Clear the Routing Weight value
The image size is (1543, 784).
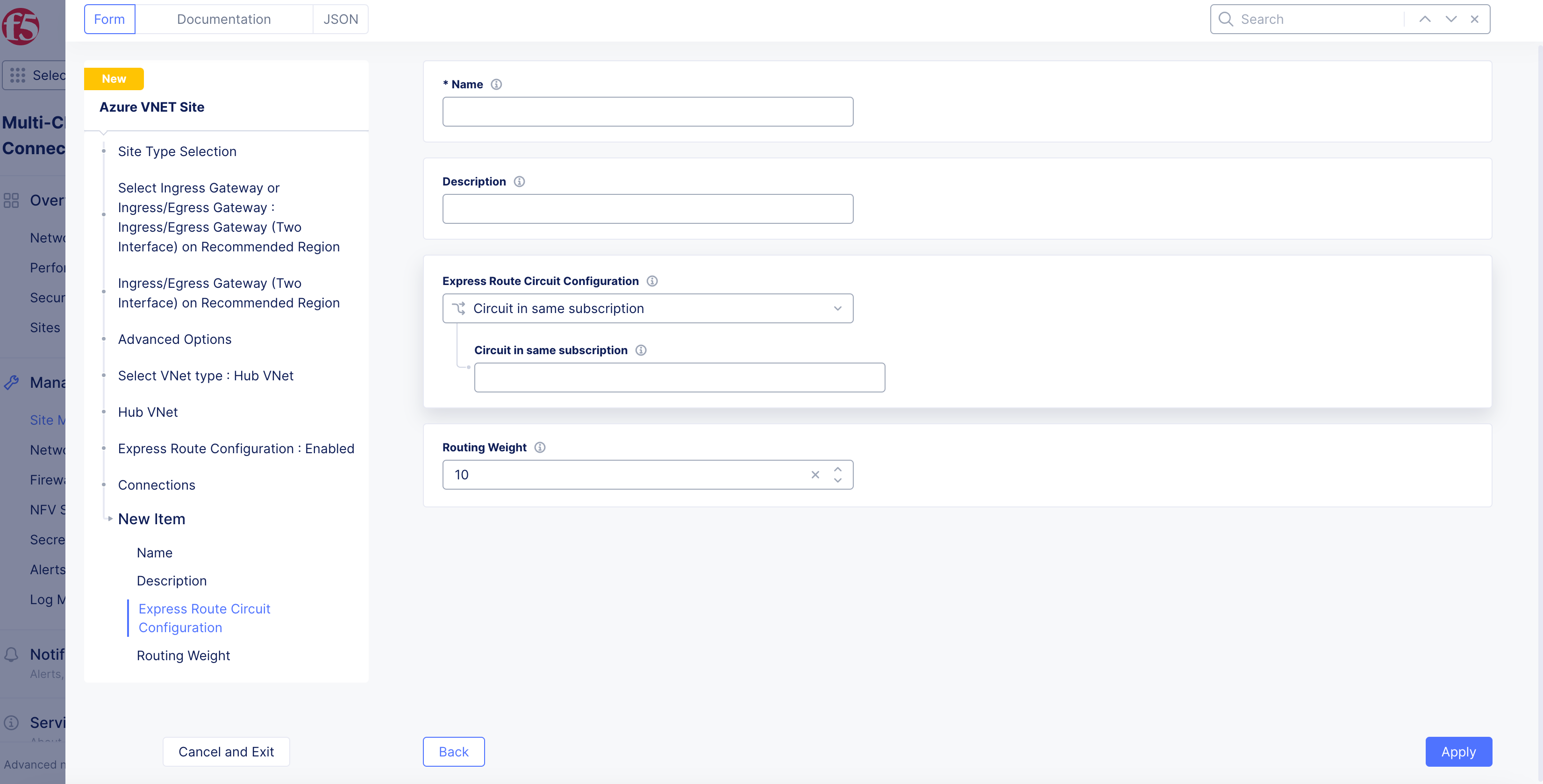coord(814,475)
